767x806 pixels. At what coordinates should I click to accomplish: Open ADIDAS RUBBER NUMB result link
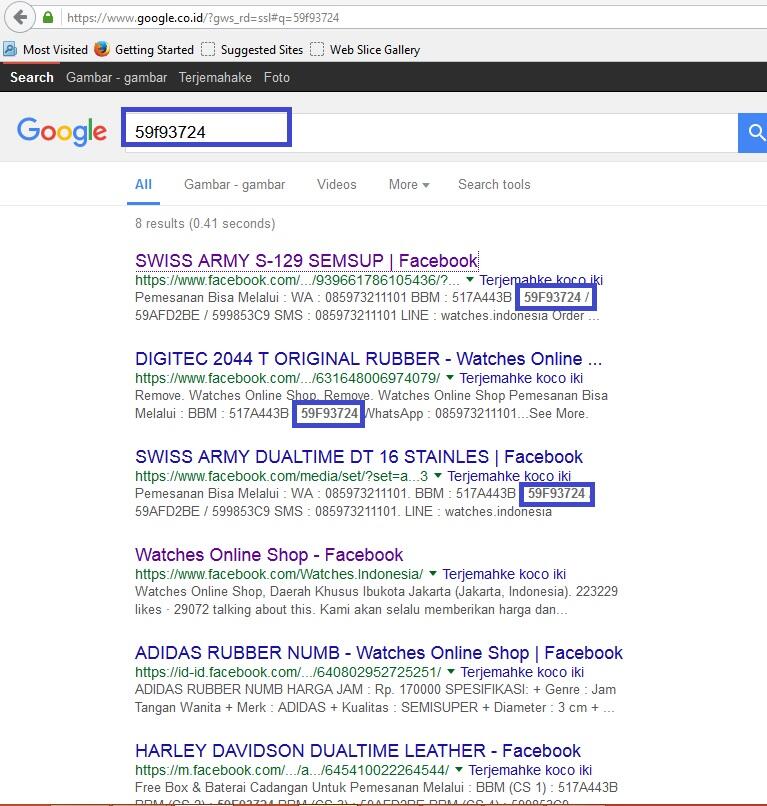tap(379, 653)
